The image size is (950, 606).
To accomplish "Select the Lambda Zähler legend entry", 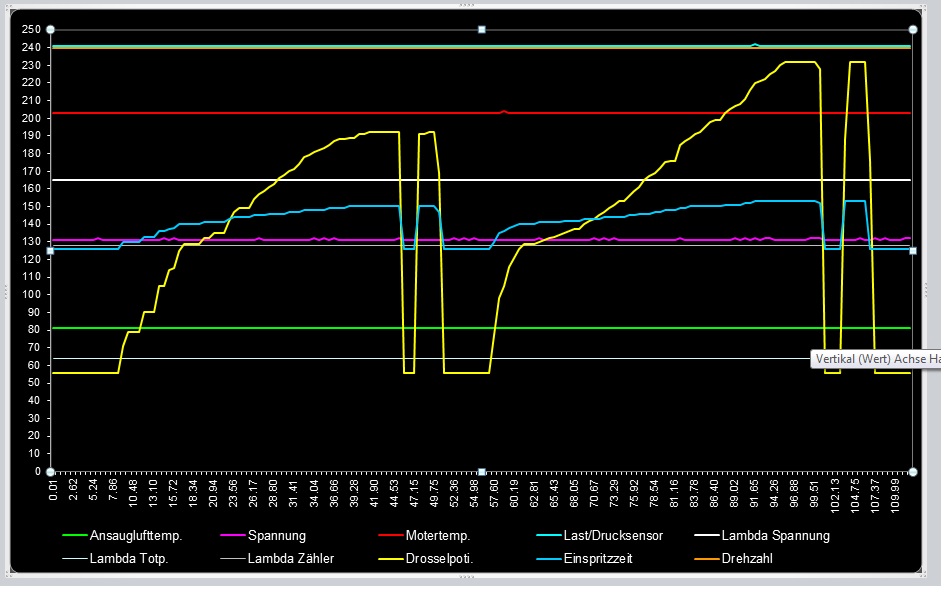I will pyautogui.click(x=291, y=558).
